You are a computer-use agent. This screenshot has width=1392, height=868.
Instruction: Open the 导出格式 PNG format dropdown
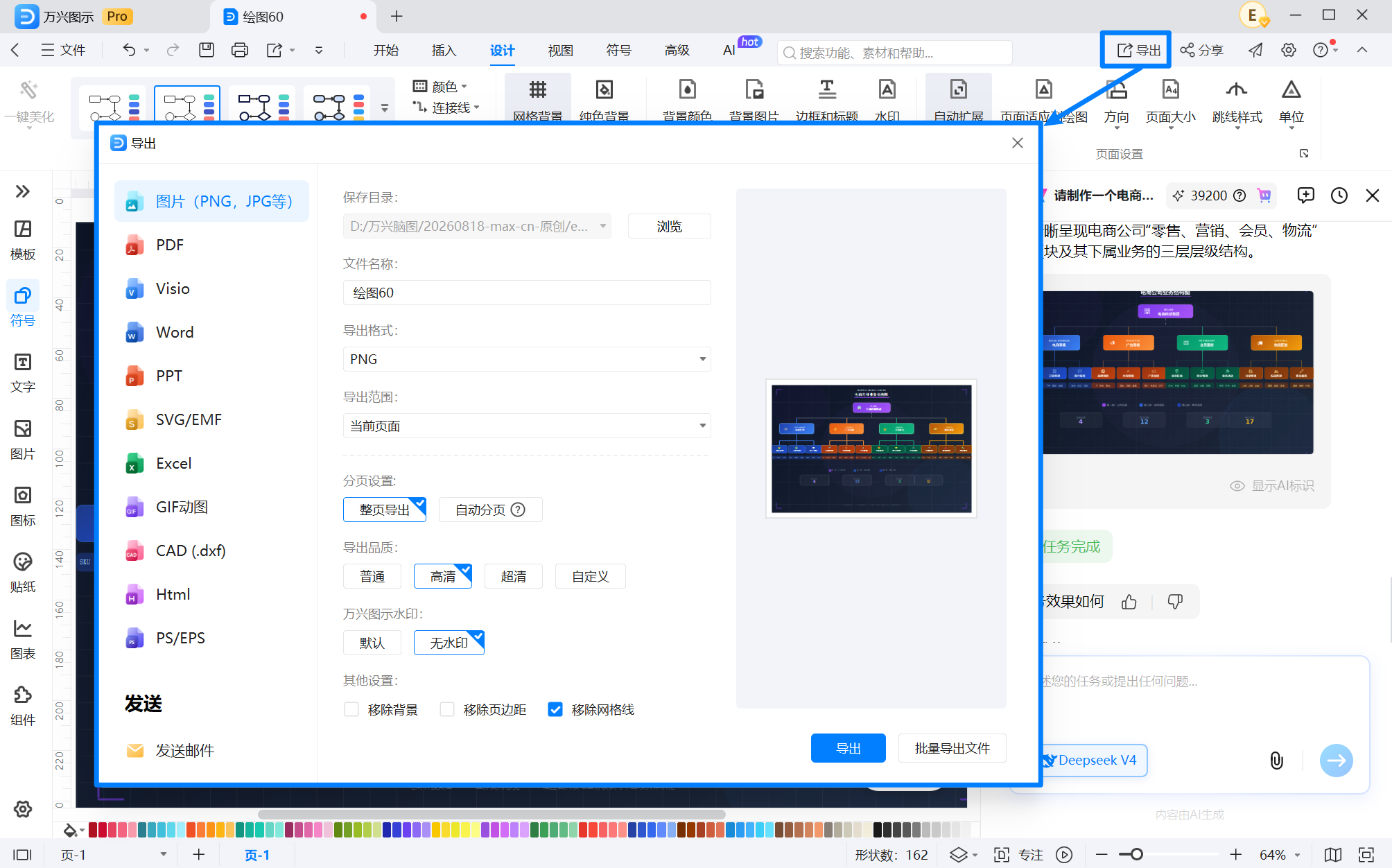click(527, 359)
